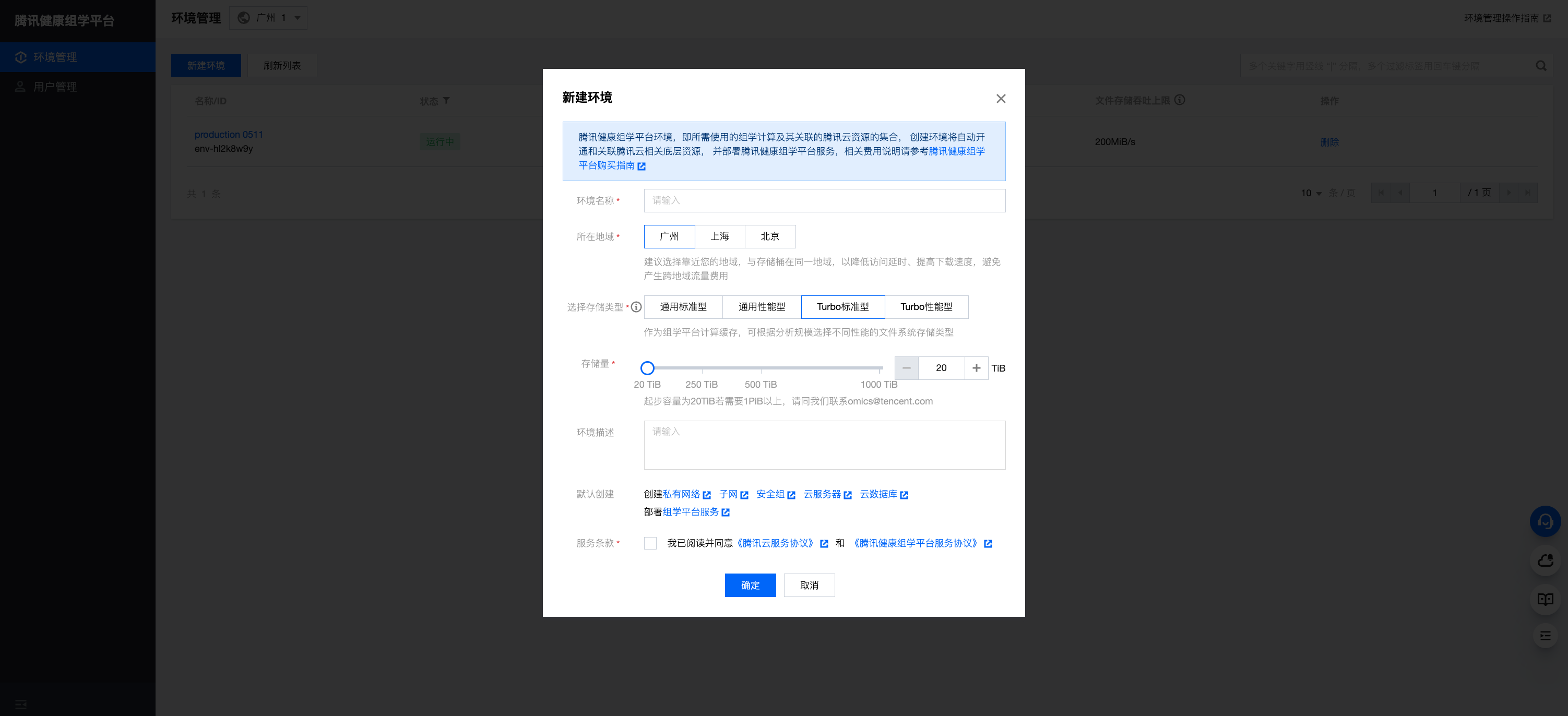This screenshot has height=716, width=1568.
Task: Go to previous page arrow
Action: [x=1400, y=193]
